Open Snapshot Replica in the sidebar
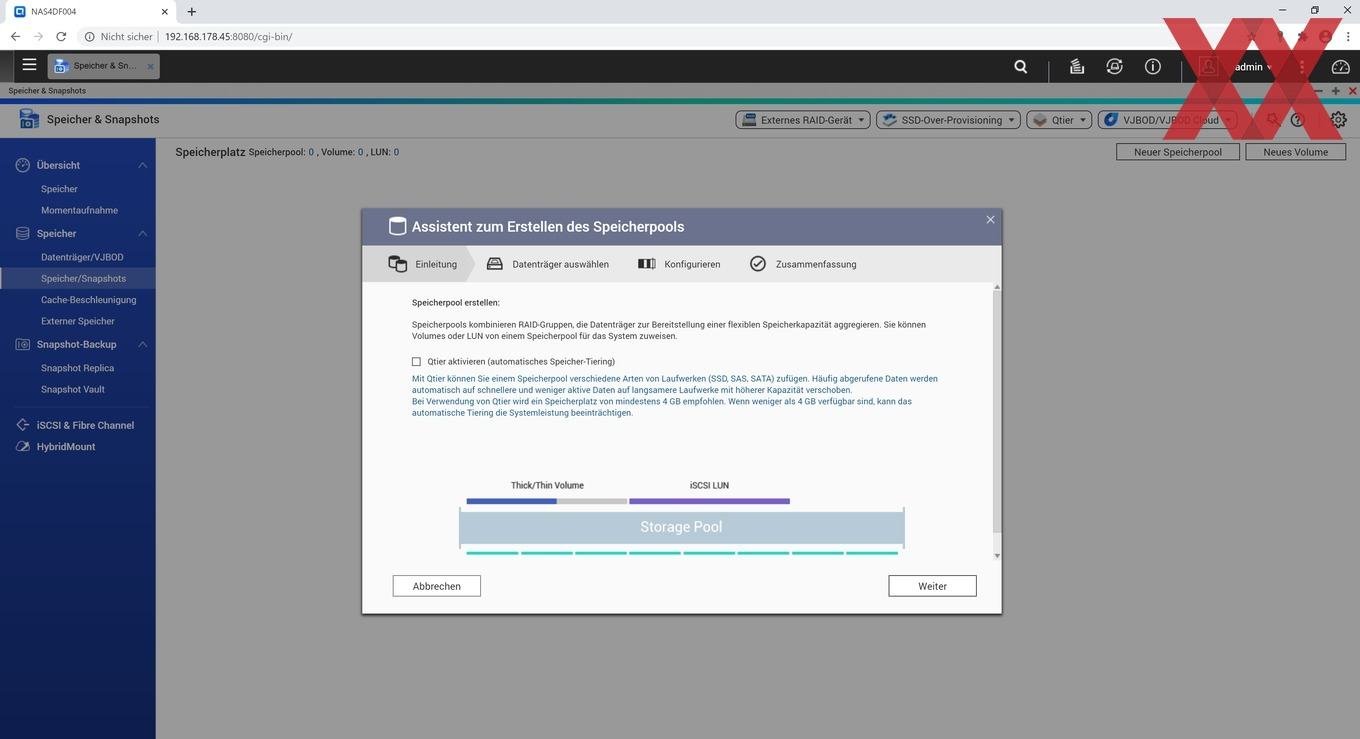1360x739 pixels. click(77, 368)
